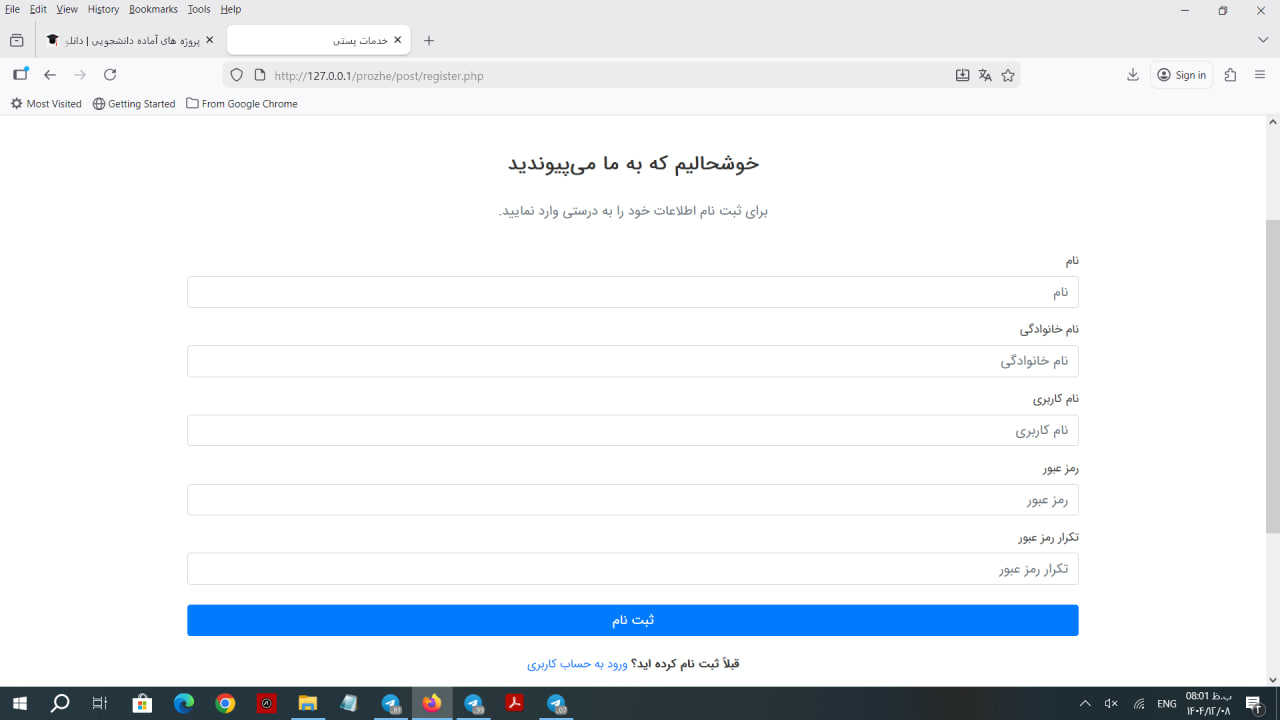Open the Firefox hamburger application menu

point(1260,75)
